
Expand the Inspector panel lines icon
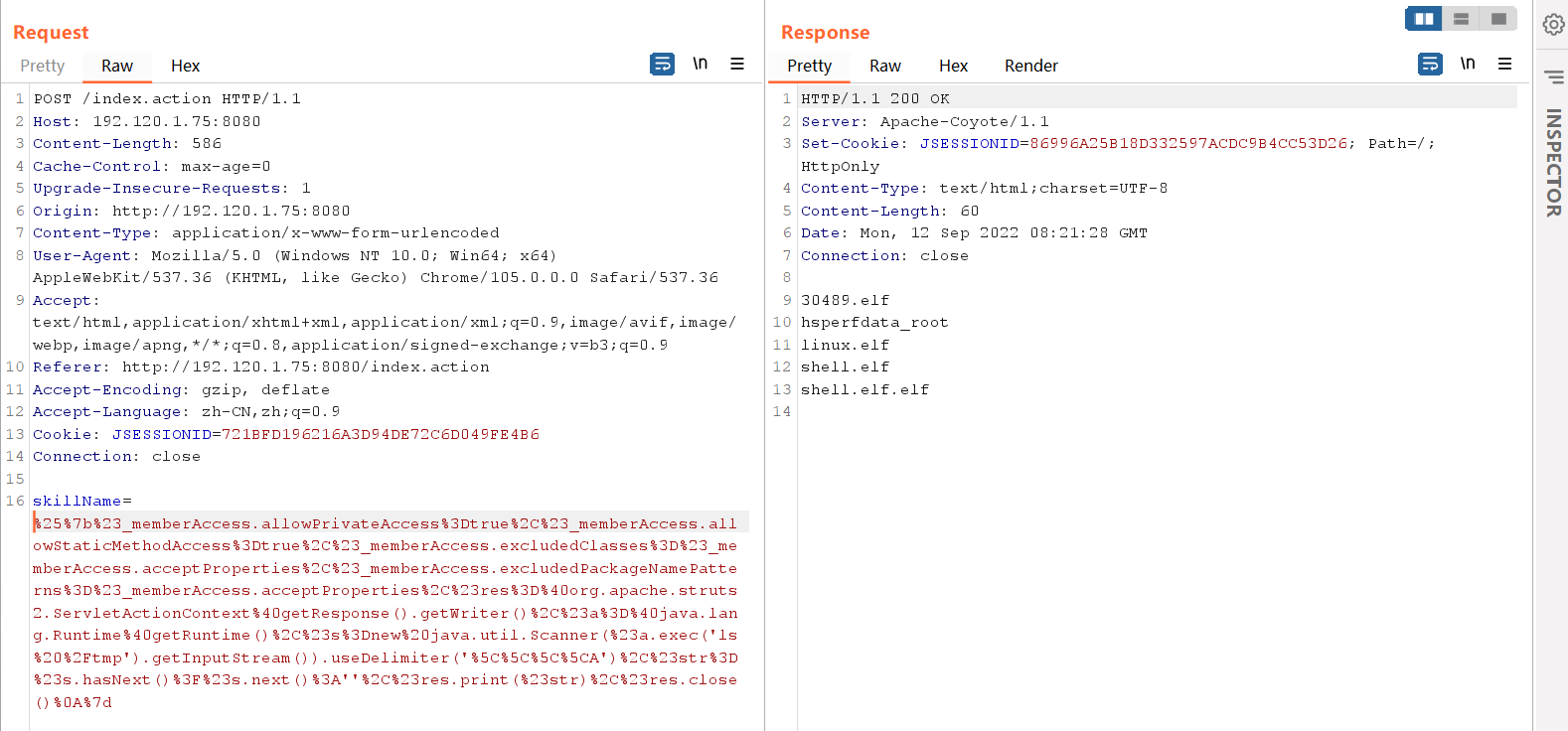pyautogui.click(x=1553, y=76)
